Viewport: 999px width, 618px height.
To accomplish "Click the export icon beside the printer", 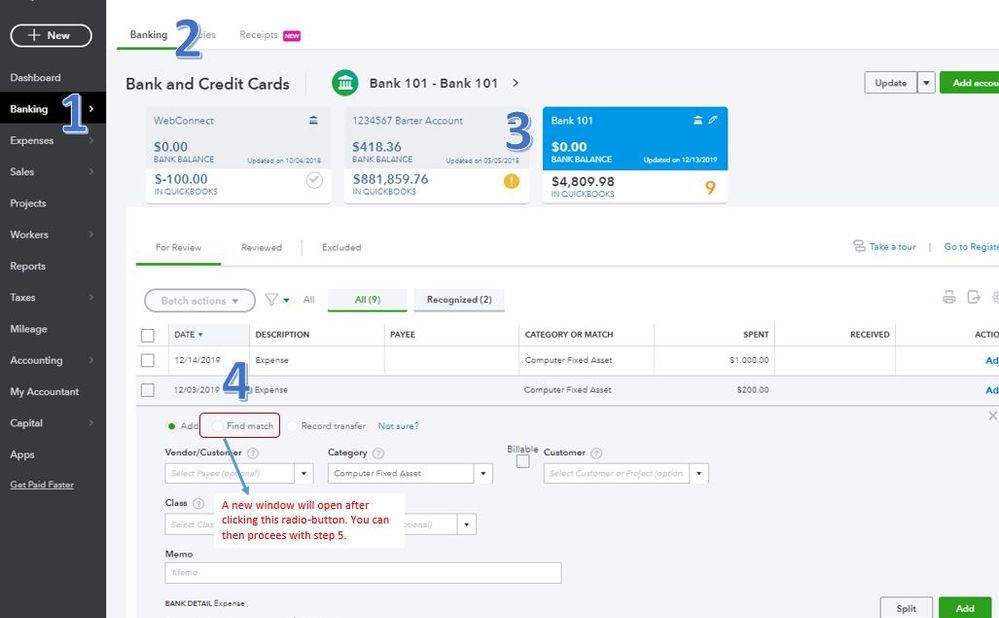I will 974,297.
